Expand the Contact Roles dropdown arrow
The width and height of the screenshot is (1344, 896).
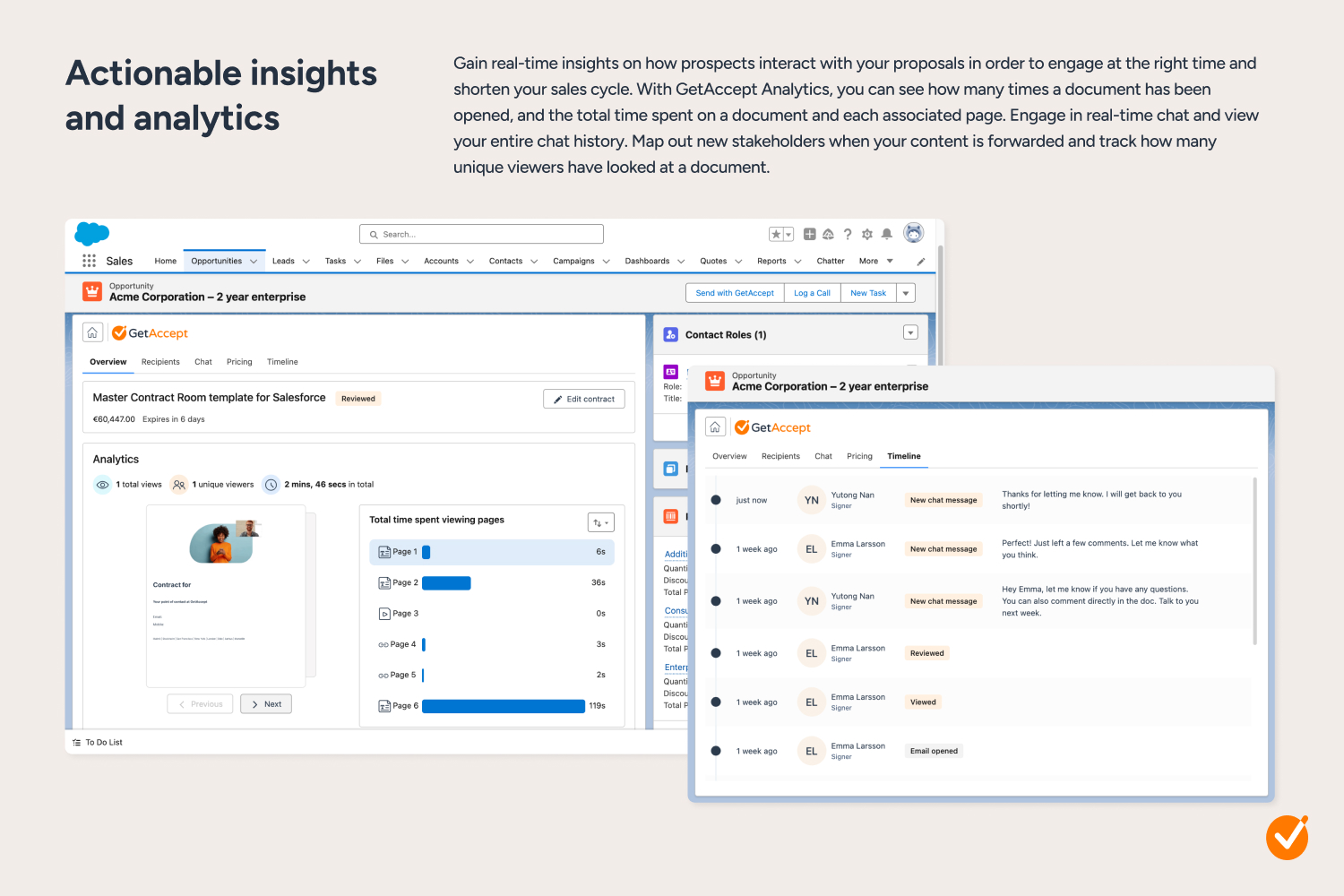[910, 332]
